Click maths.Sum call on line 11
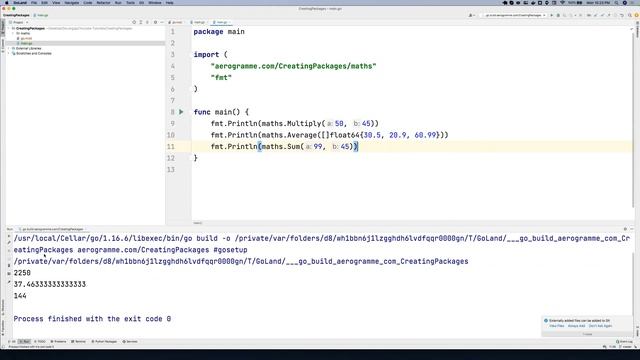The width and height of the screenshot is (640, 360). click(x=281, y=146)
